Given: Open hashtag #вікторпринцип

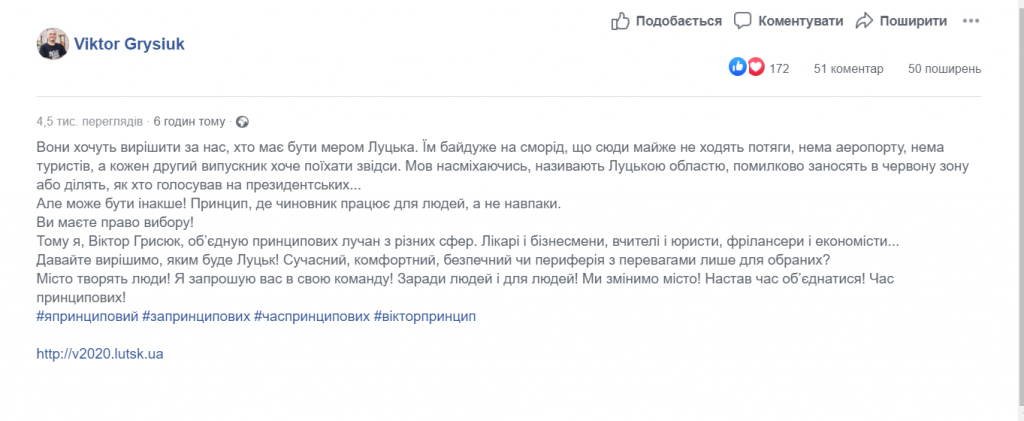Looking at the screenshot, I should pyautogui.click(x=425, y=316).
